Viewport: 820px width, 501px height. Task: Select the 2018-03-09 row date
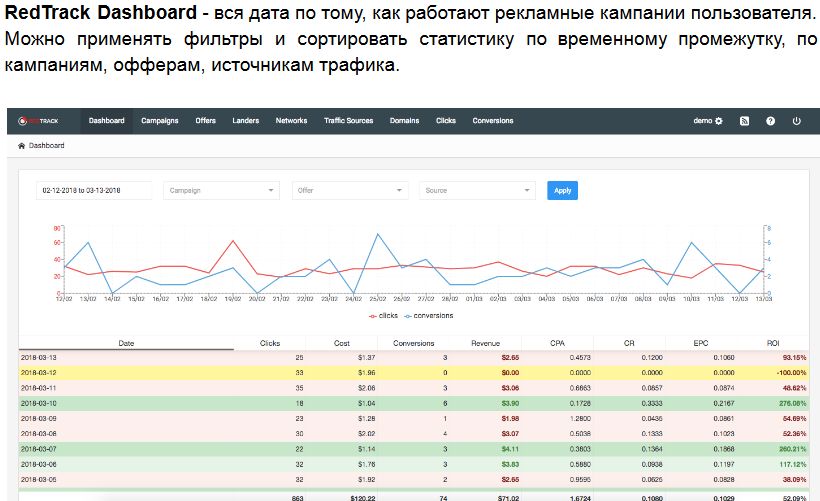coord(39,418)
